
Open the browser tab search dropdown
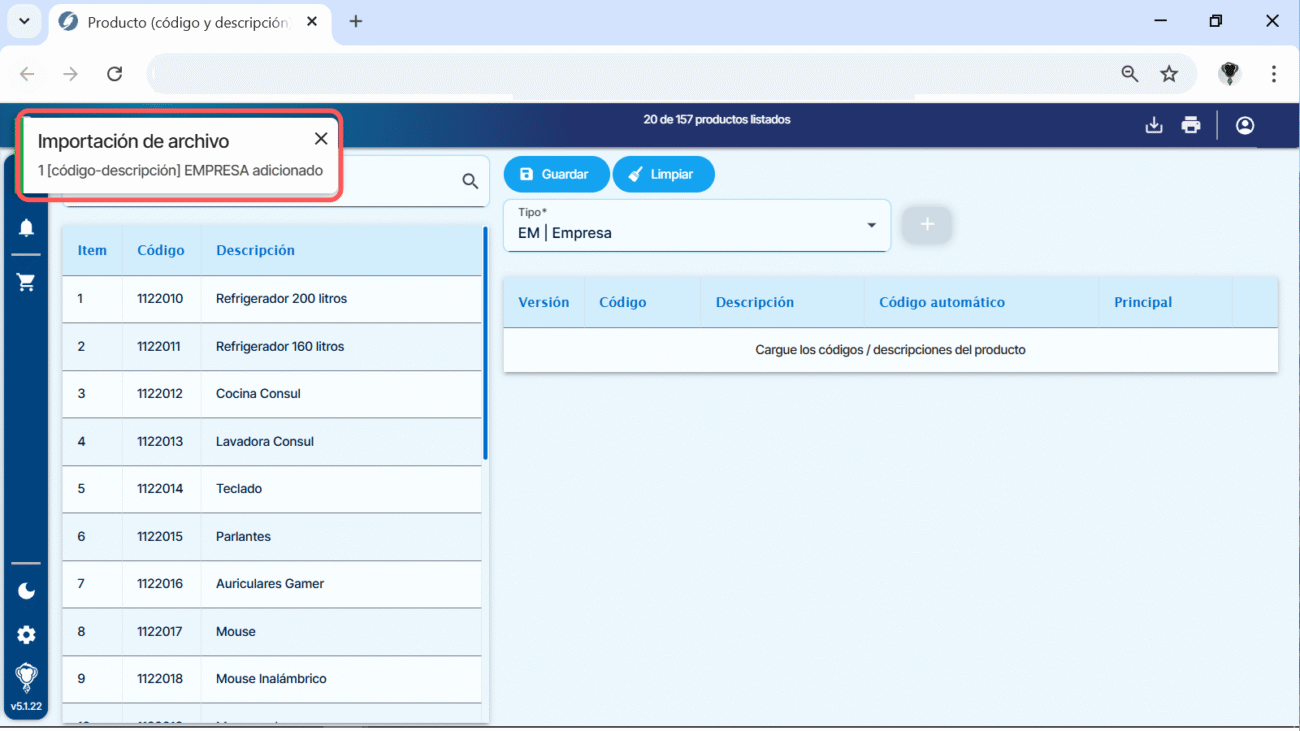click(24, 21)
